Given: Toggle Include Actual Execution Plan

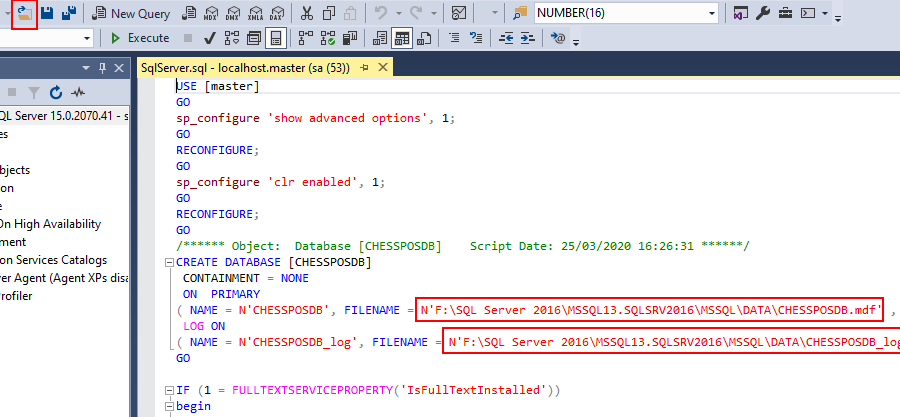Looking at the screenshot, I should [x=306, y=38].
